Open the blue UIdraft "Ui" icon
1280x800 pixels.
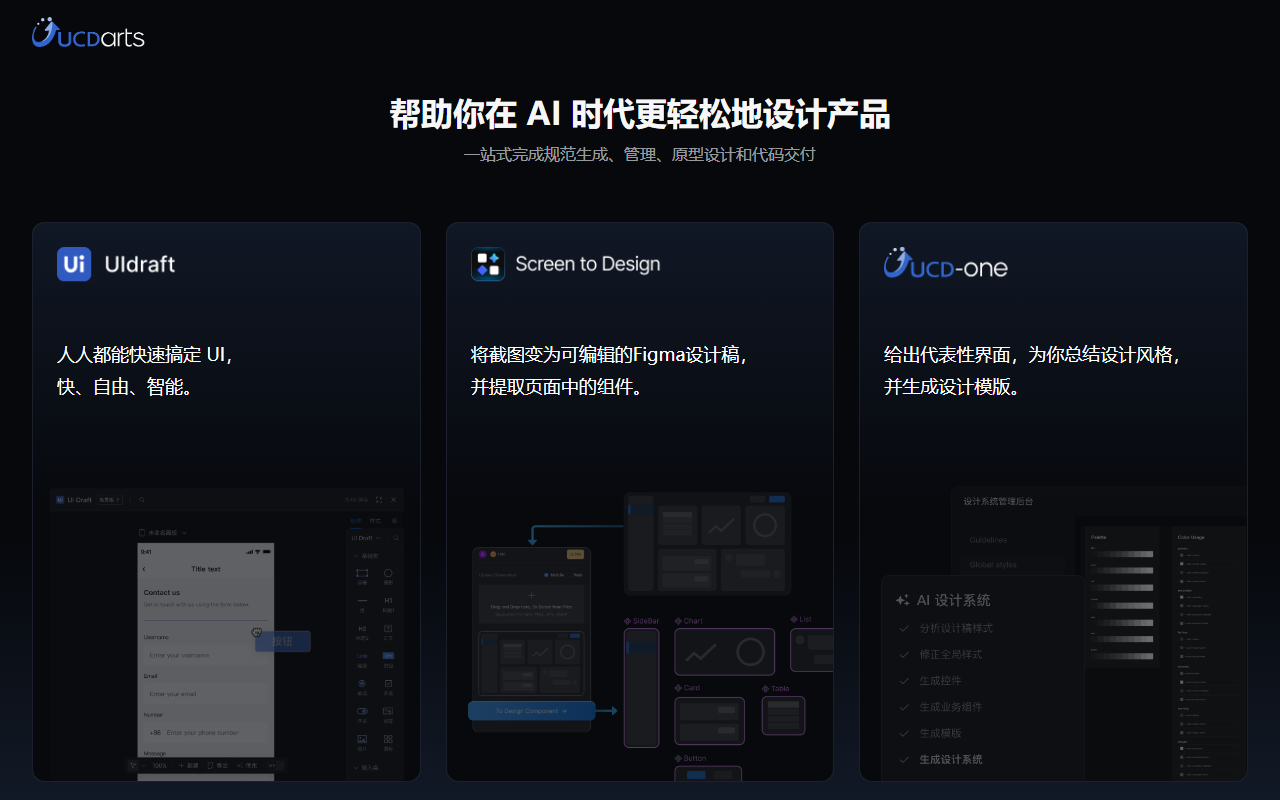coord(74,264)
